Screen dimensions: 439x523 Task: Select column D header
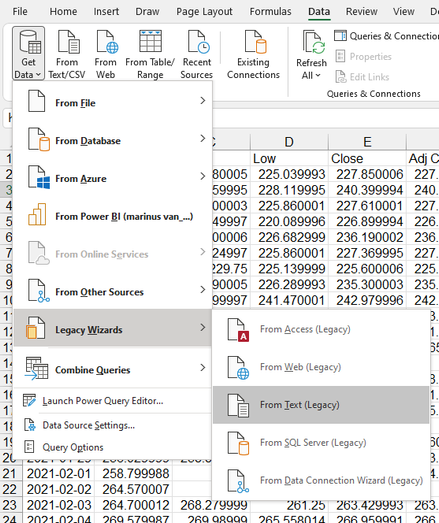pos(289,142)
